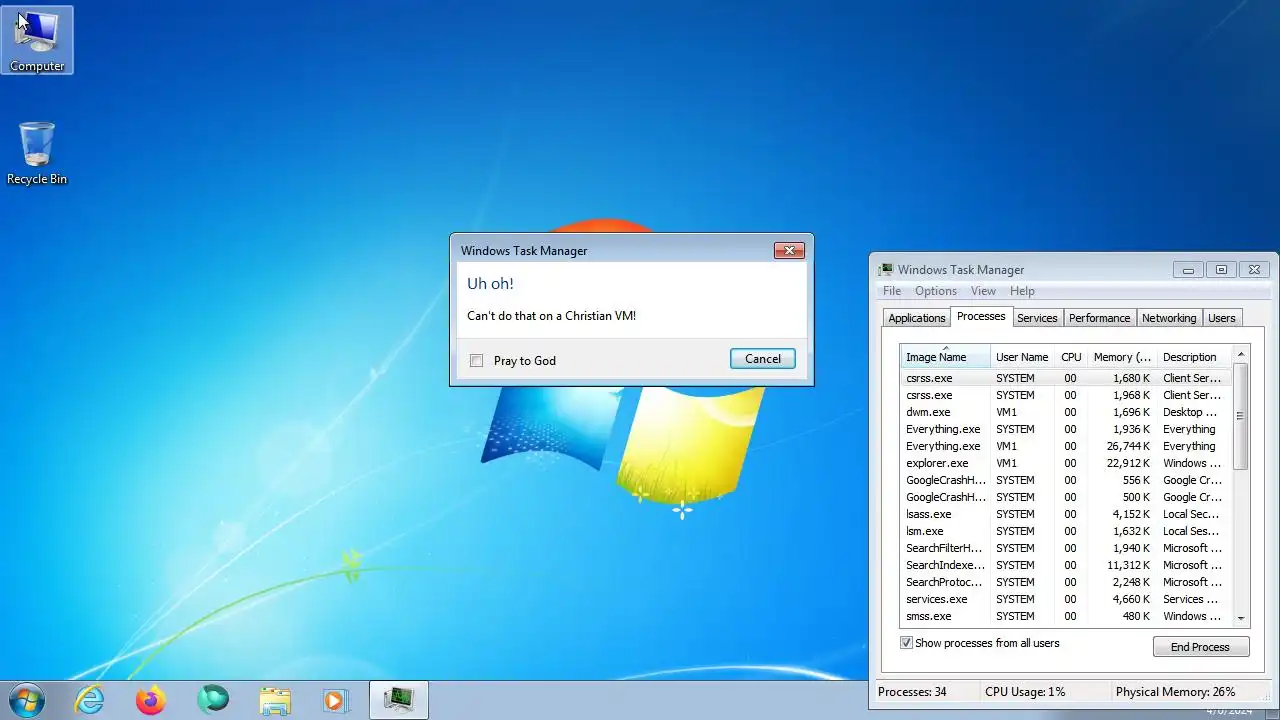This screenshot has height=720, width=1280.
Task: Select SearchProtoc... process row
Action: (x=1066, y=582)
